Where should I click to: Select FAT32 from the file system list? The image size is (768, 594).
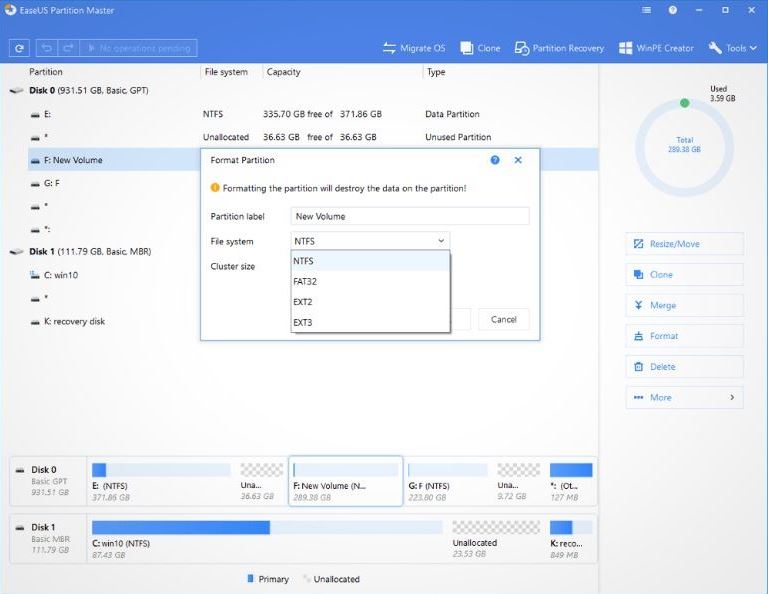(370, 281)
